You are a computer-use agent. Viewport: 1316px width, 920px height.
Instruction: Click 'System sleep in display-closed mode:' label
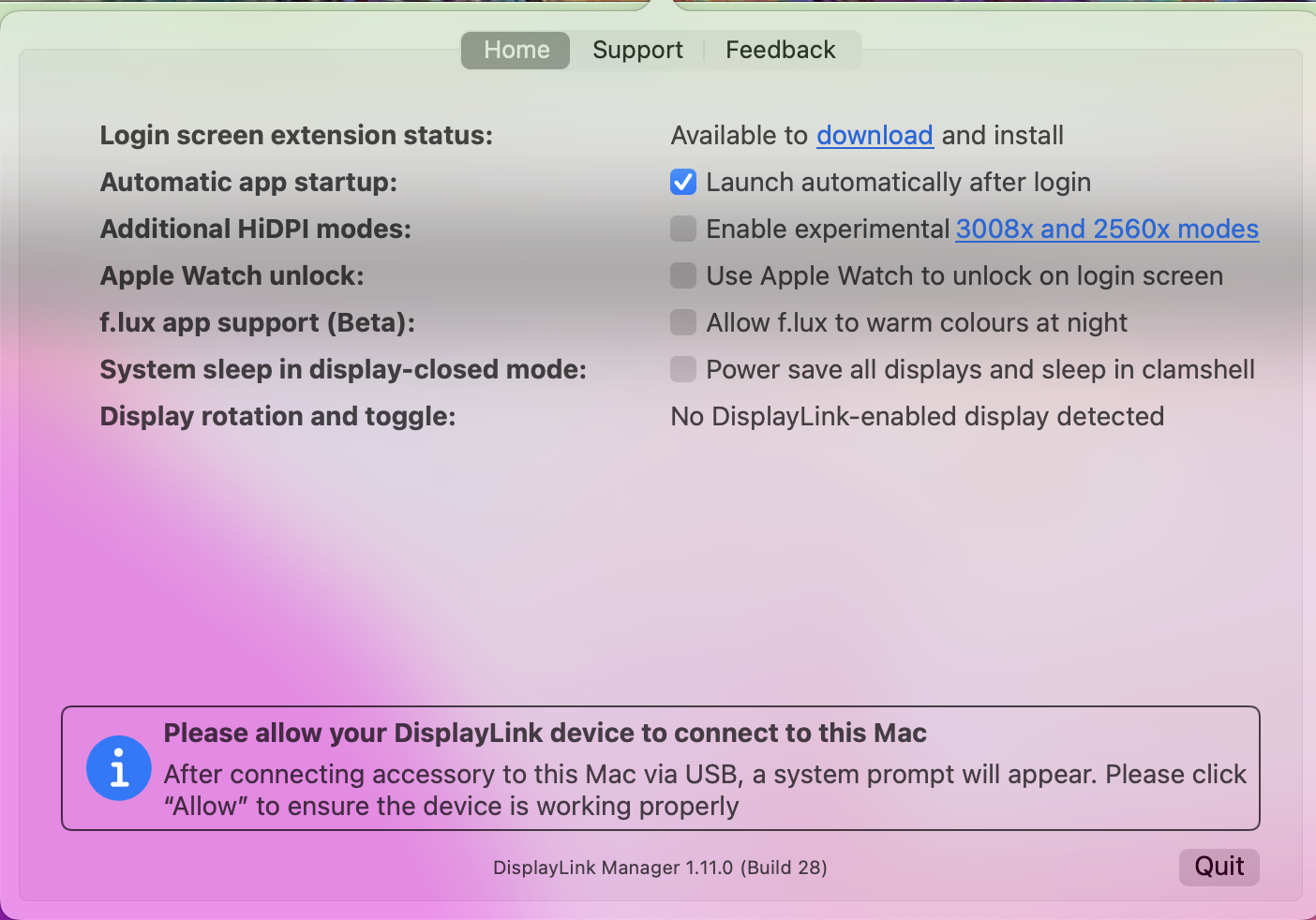coord(343,370)
